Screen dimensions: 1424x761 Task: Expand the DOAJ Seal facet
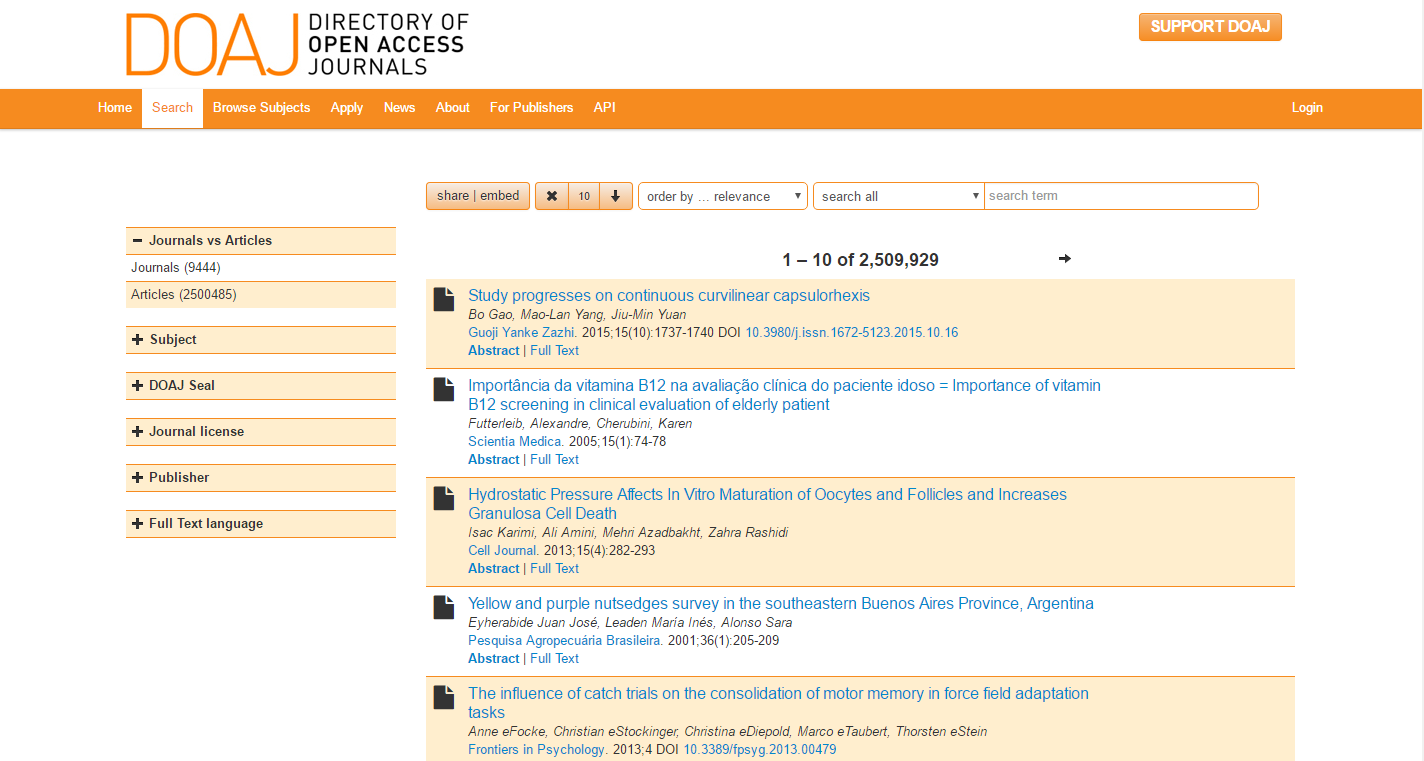[261, 386]
